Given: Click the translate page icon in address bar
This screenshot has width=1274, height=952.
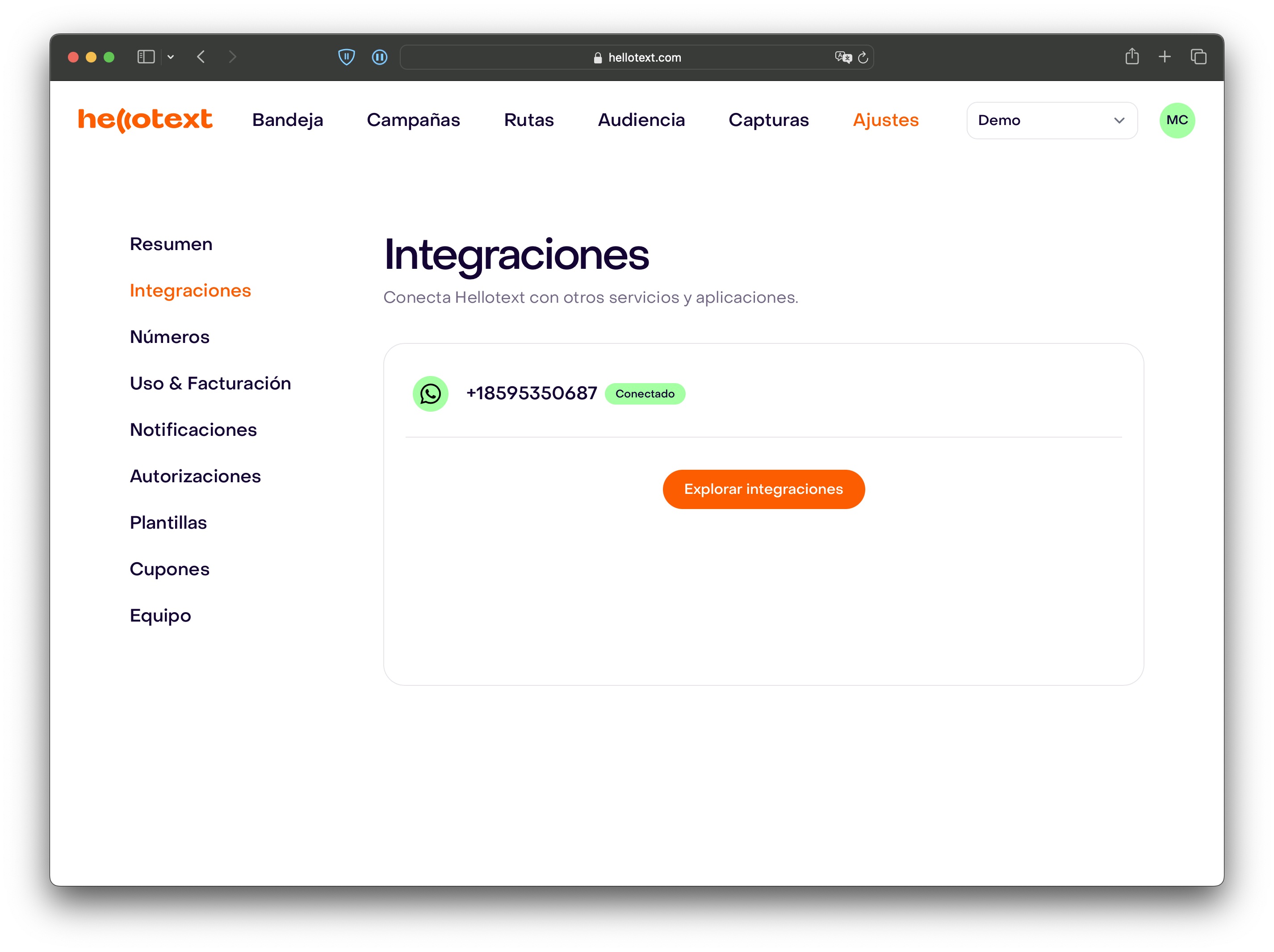Looking at the screenshot, I should 843,57.
